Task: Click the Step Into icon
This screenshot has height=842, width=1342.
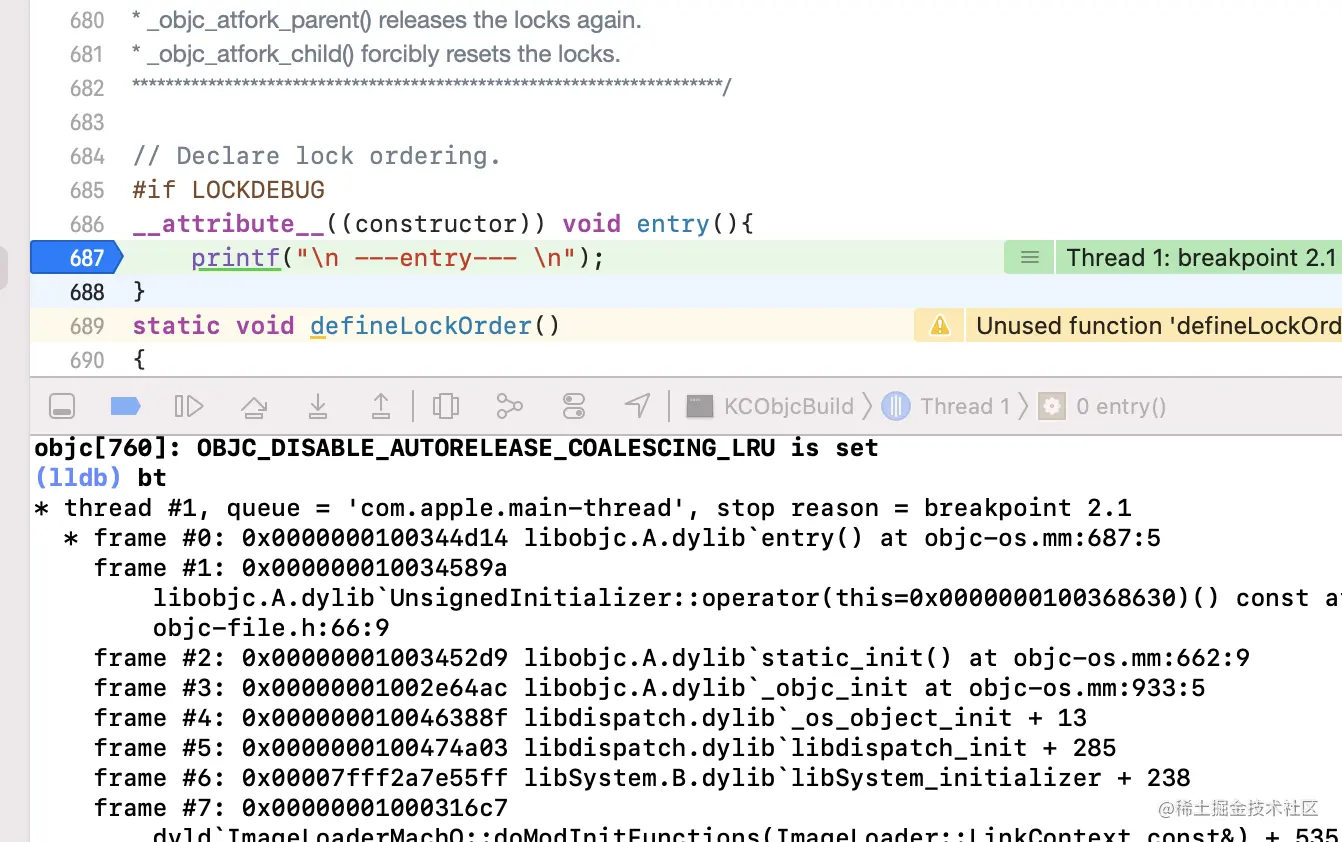Action: pyautogui.click(x=318, y=405)
